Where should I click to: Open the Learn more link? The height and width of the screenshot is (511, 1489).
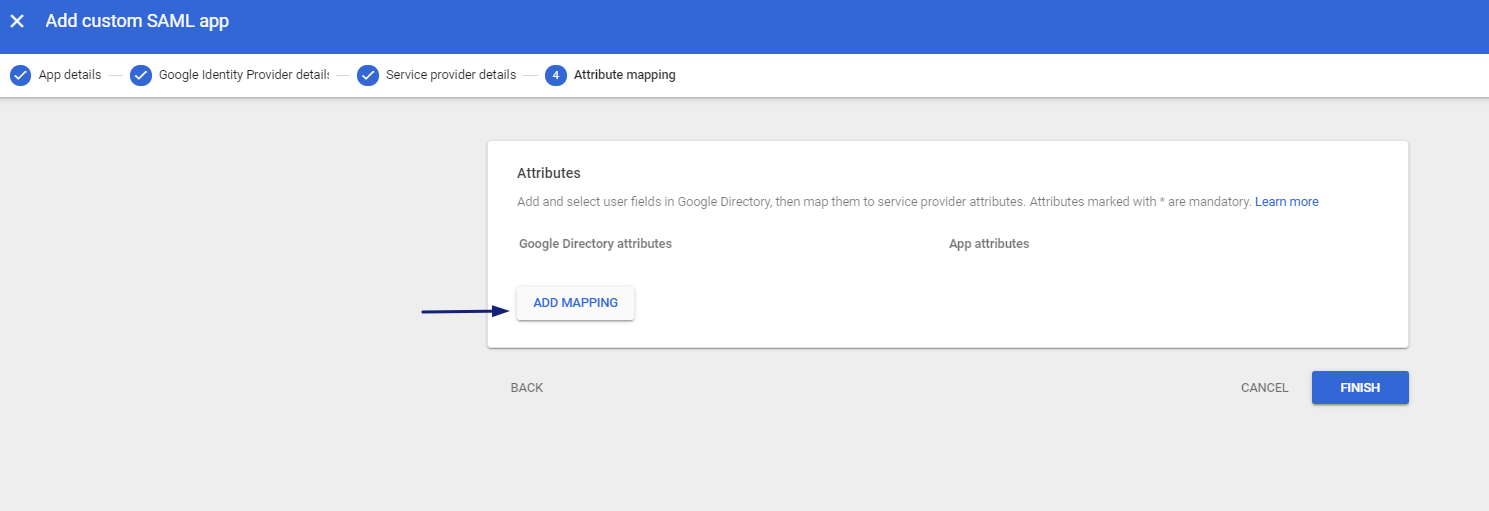tap(1287, 202)
